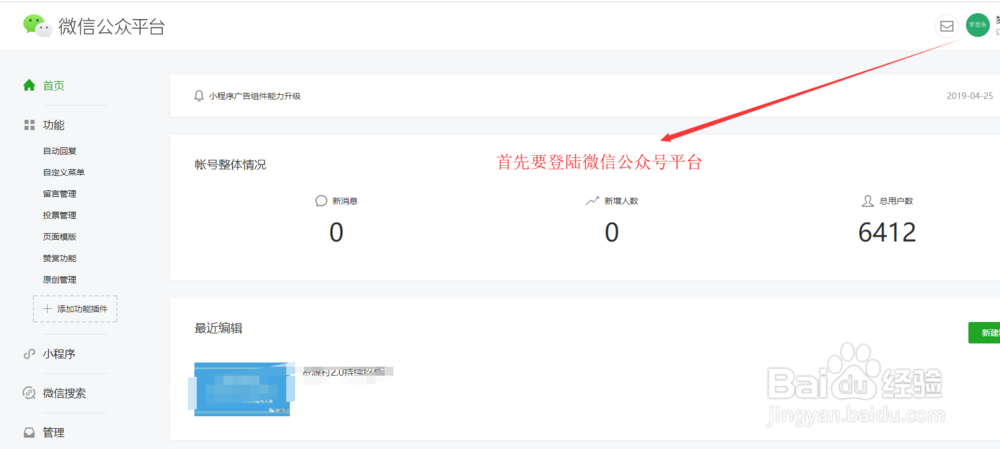Click the chat bubble icon by 新消息
This screenshot has width=1000, height=449.
[x=321, y=201]
